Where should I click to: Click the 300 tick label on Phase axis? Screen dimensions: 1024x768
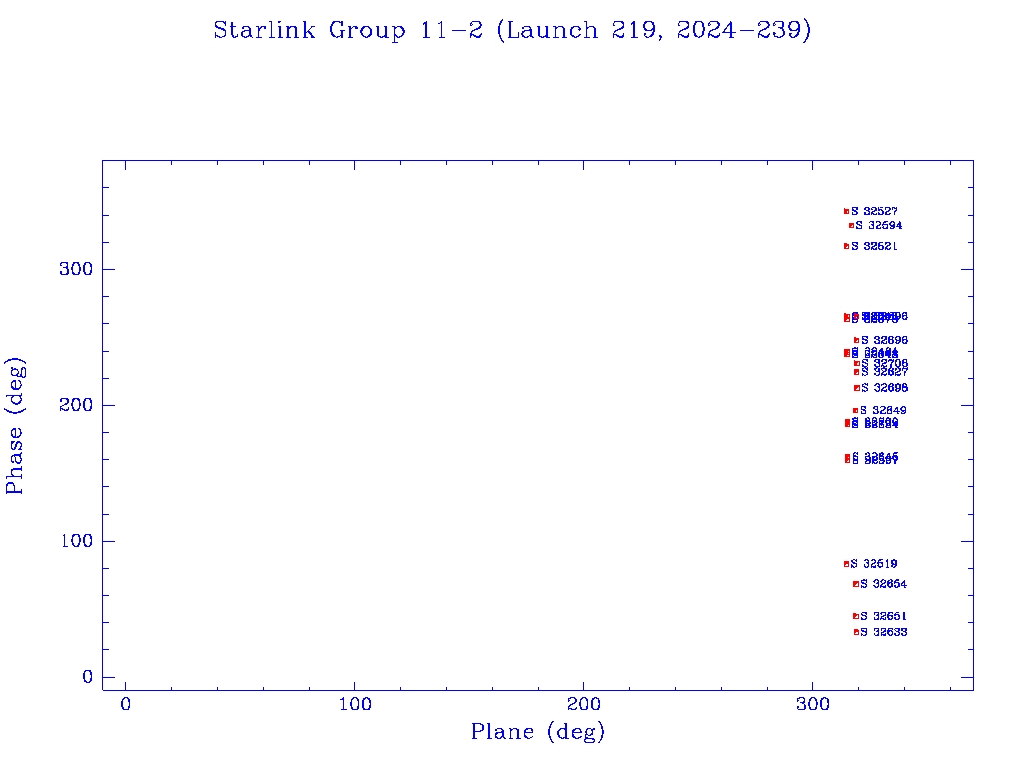76,269
